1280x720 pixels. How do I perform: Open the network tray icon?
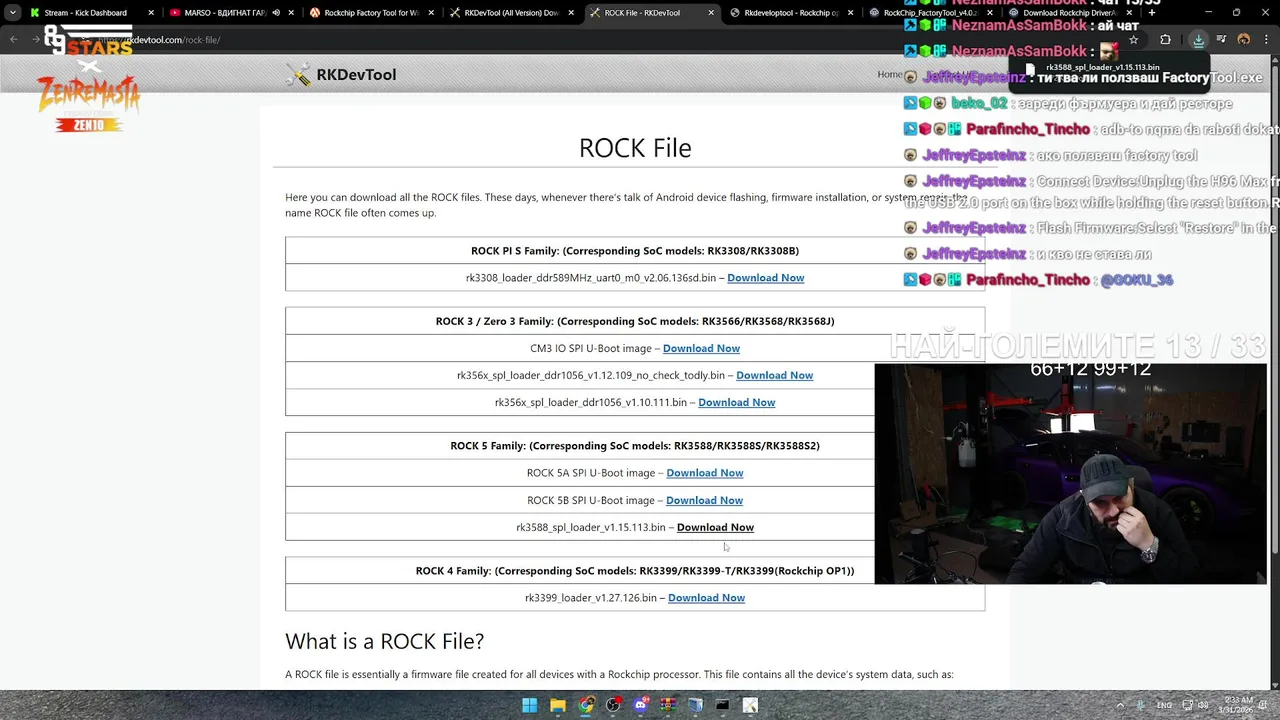pyautogui.click(x=1187, y=705)
